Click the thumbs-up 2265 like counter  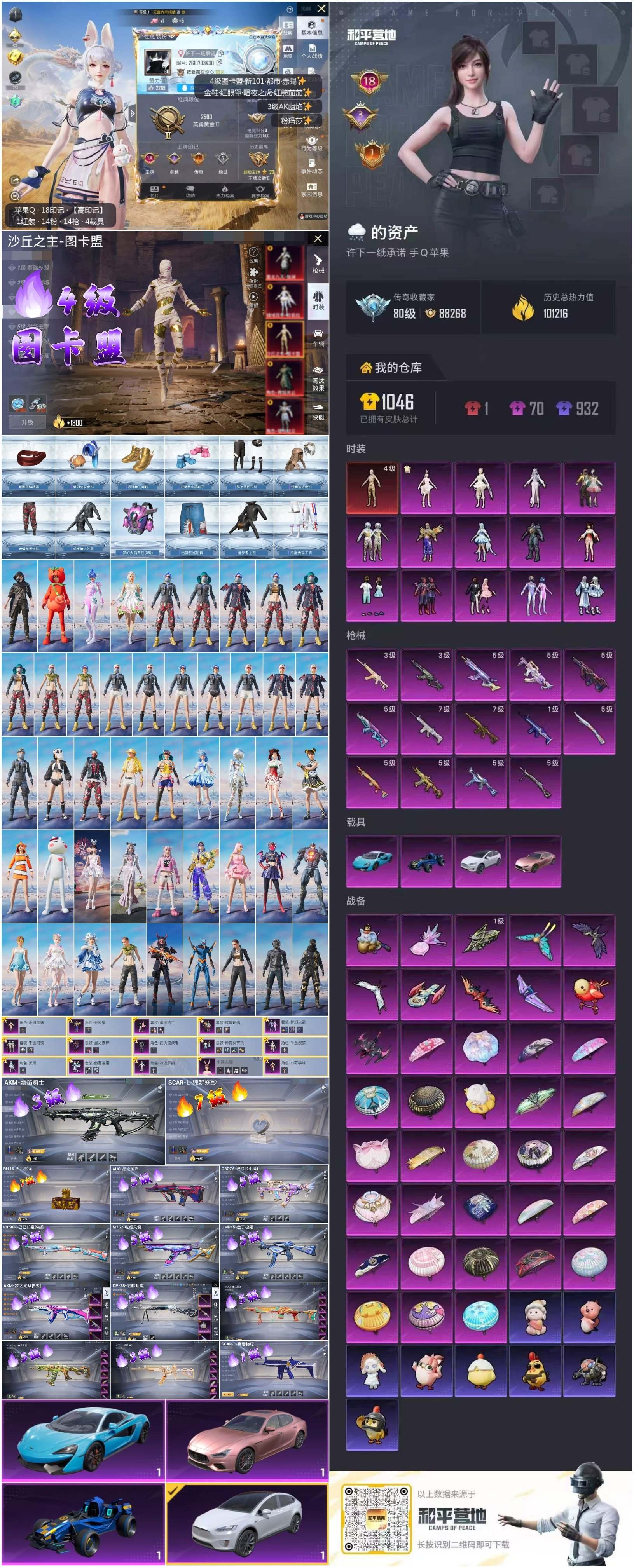point(157,88)
